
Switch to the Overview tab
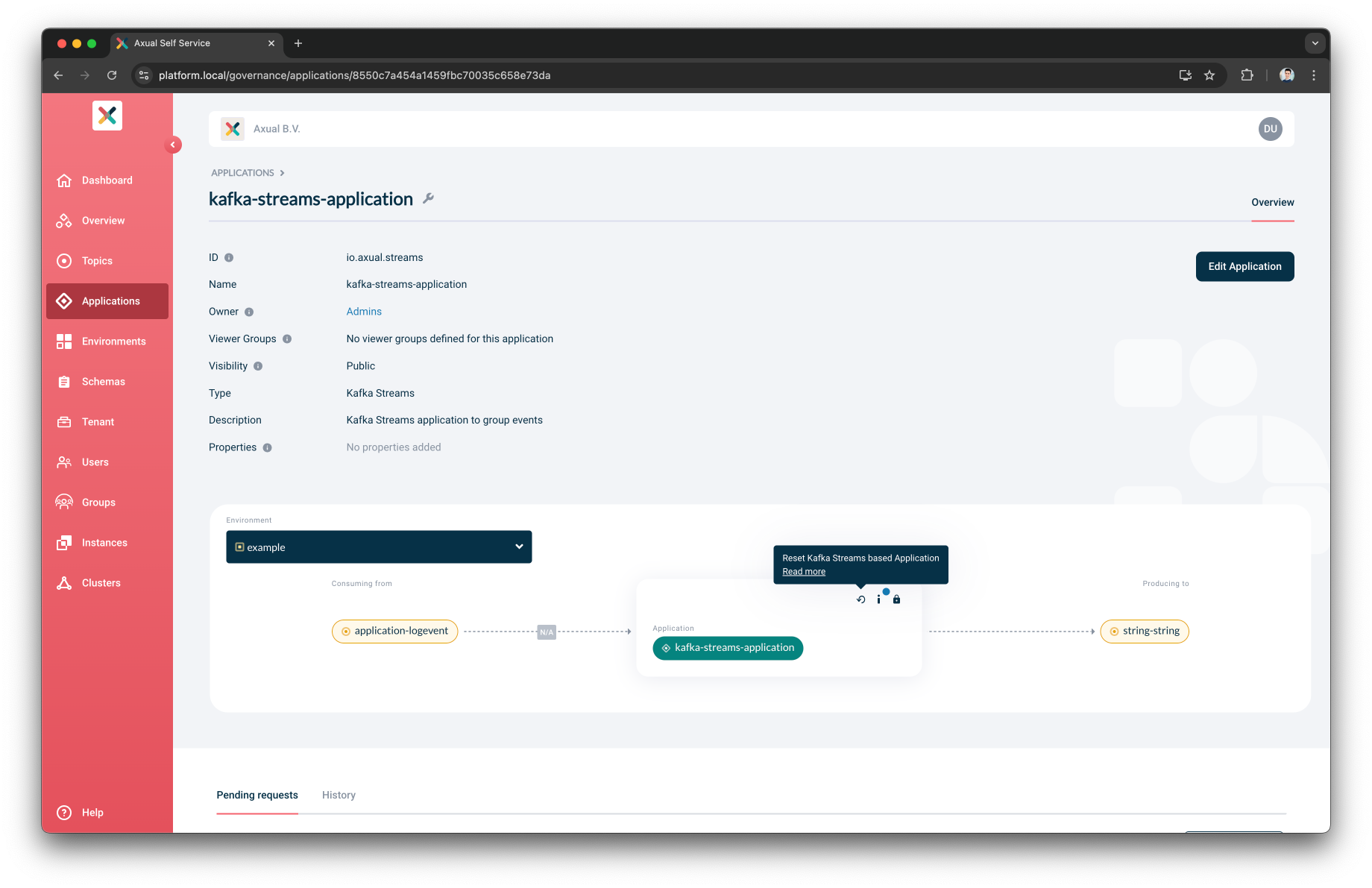pos(1273,203)
